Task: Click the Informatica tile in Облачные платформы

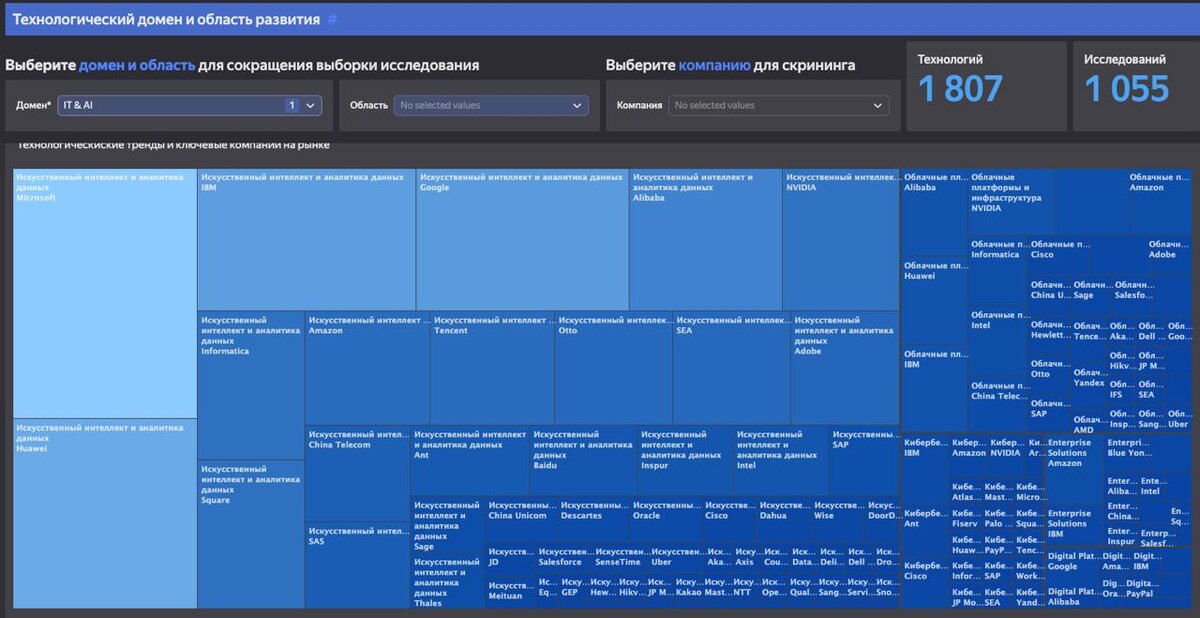Action: (x=998, y=270)
